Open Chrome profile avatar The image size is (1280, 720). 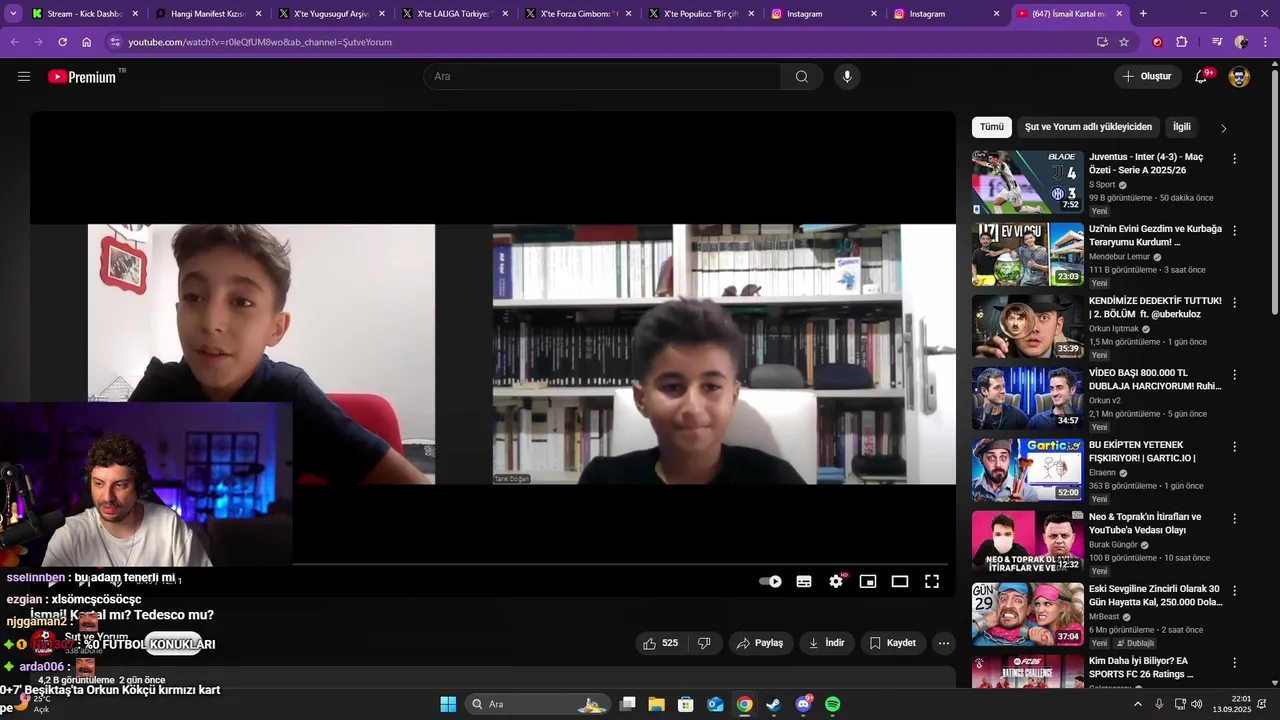pos(1241,42)
